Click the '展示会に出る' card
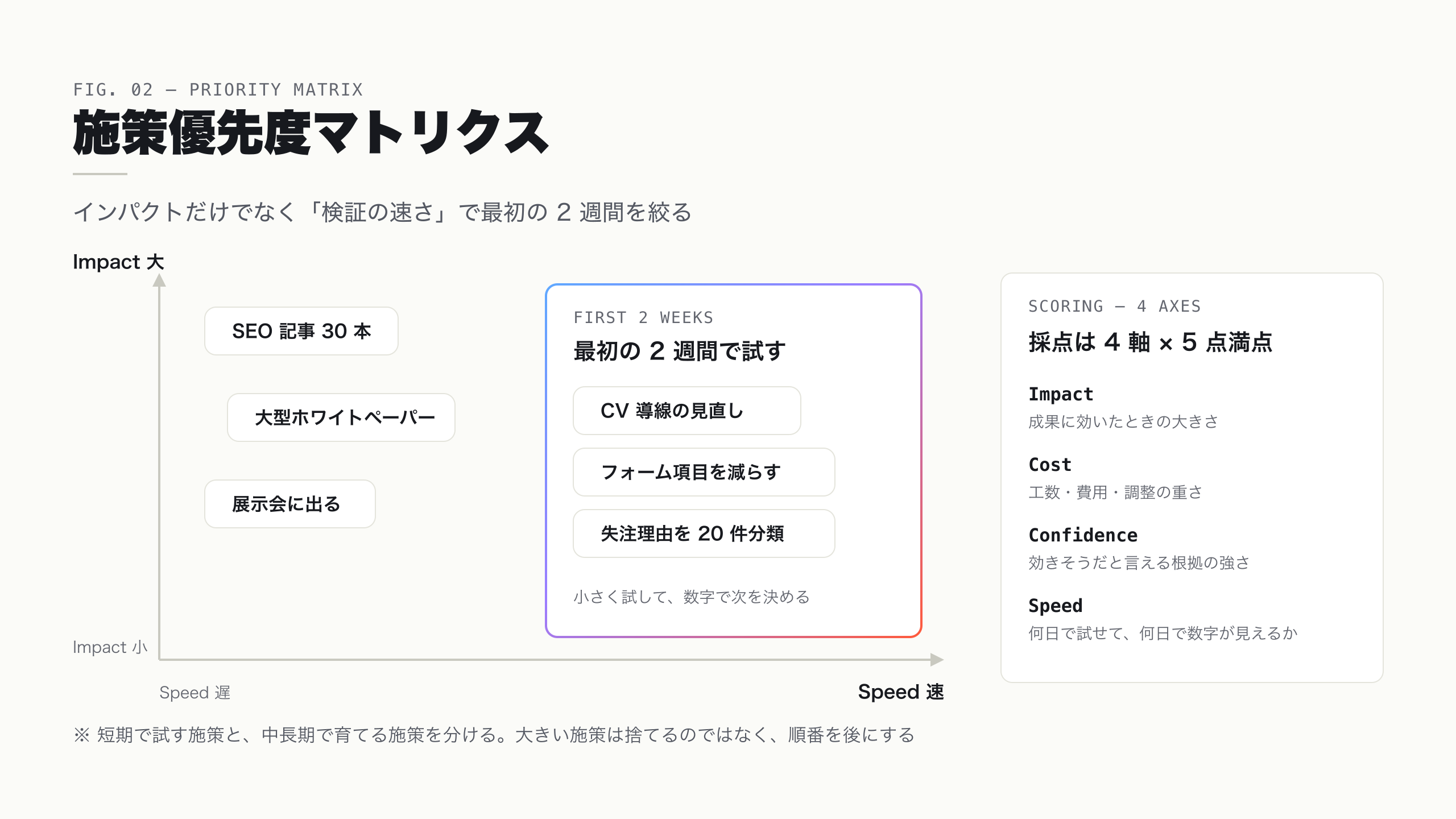The height and width of the screenshot is (819, 1456). pyautogui.click(x=290, y=504)
